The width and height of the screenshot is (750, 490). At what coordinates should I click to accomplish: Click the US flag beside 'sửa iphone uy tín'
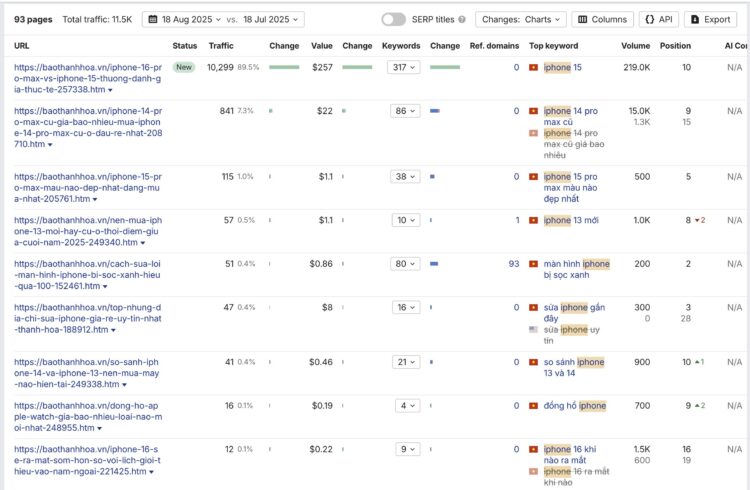[533, 329]
